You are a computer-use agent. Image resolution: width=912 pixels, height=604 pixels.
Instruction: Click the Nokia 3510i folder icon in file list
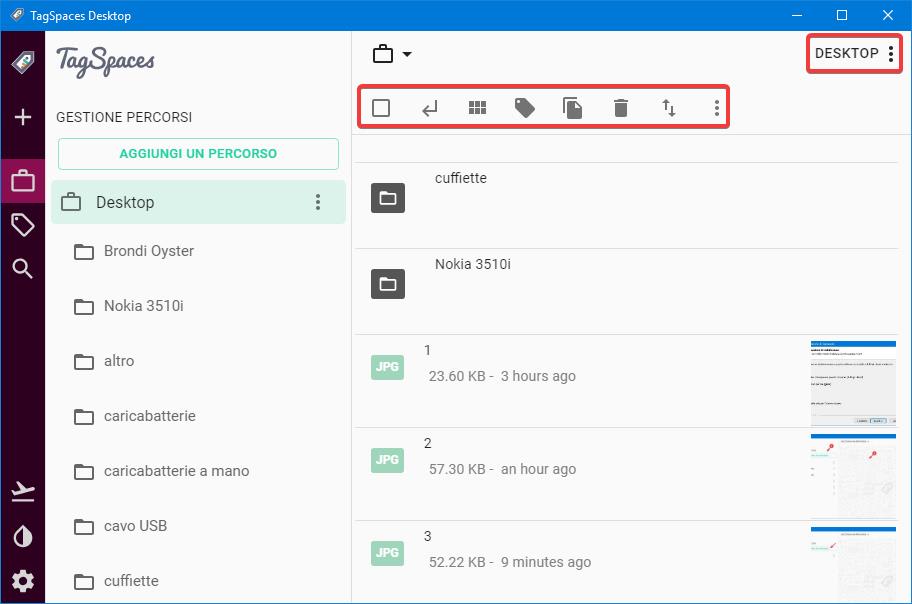(x=388, y=284)
